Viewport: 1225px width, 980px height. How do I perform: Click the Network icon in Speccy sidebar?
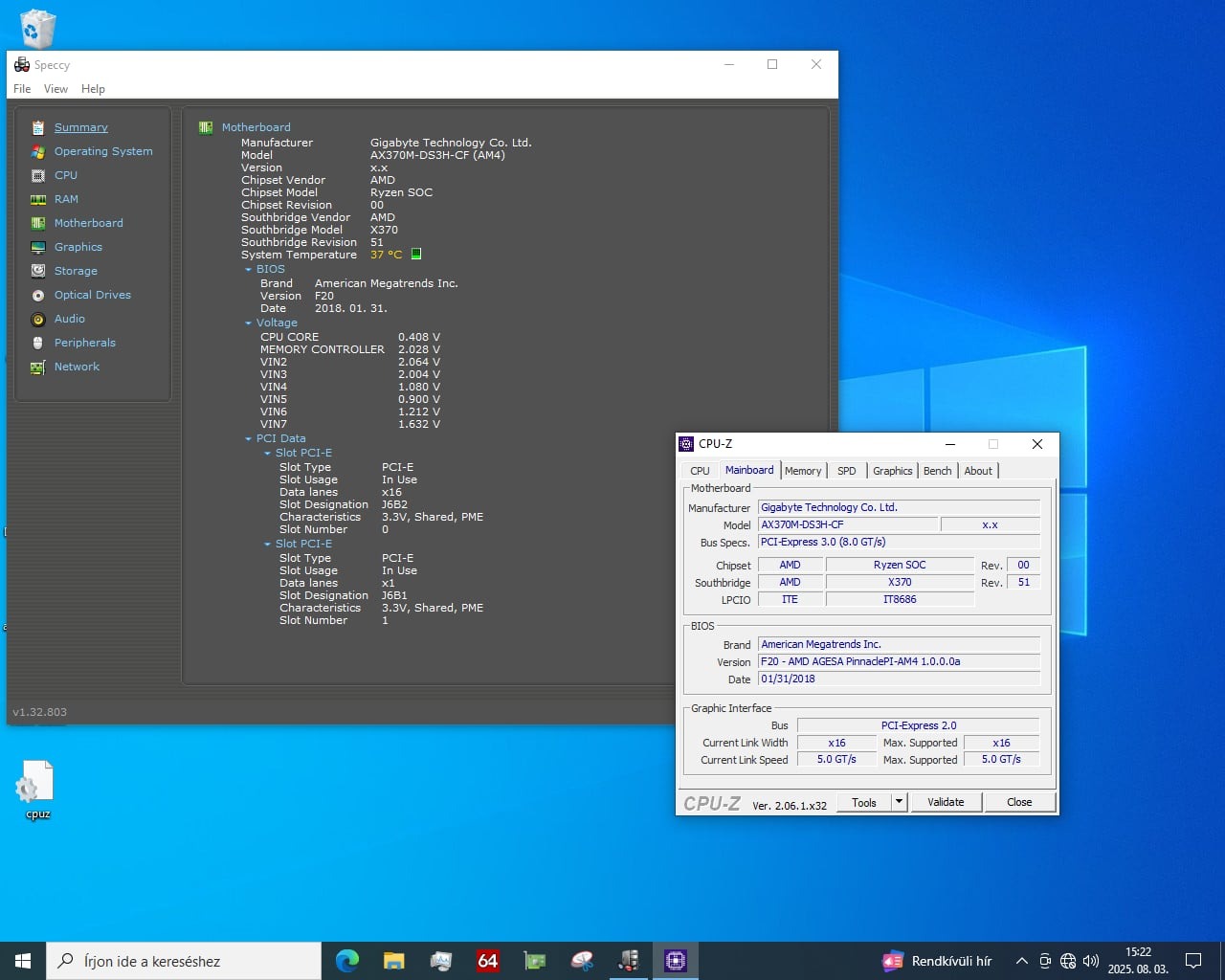(x=38, y=367)
